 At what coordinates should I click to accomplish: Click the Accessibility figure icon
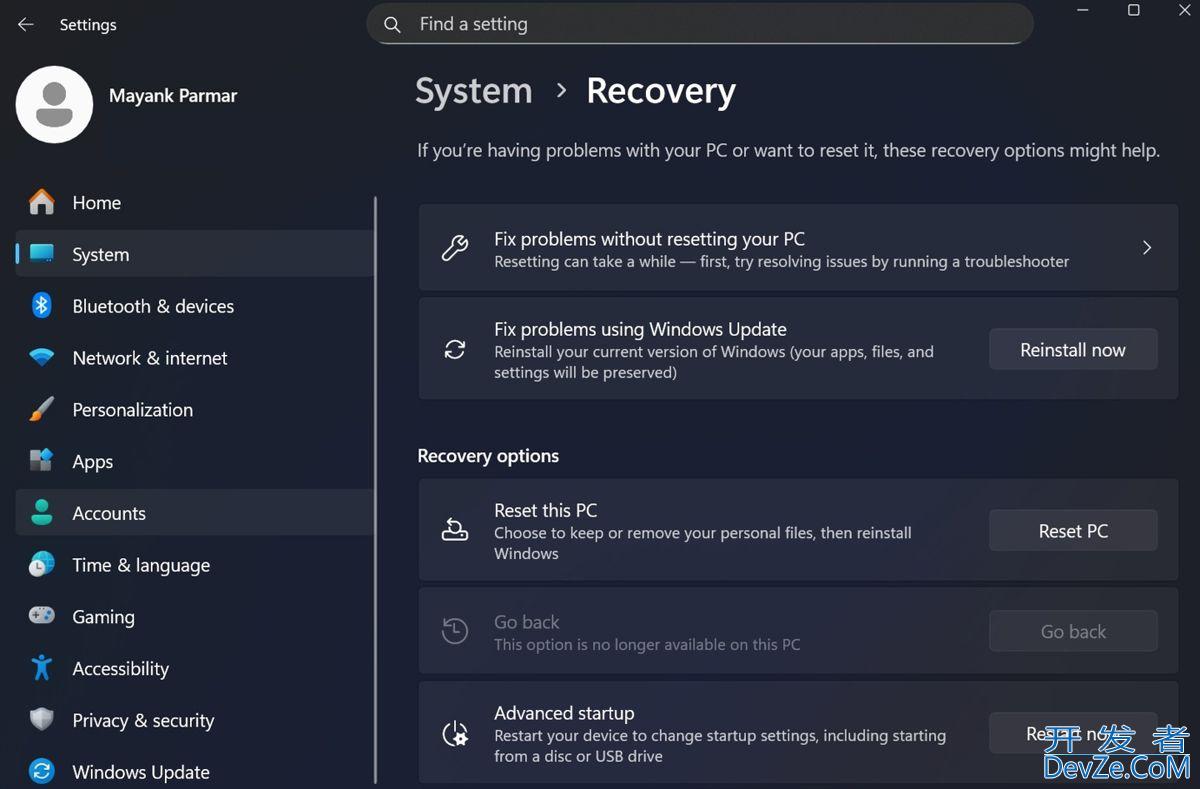coord(42,668)
